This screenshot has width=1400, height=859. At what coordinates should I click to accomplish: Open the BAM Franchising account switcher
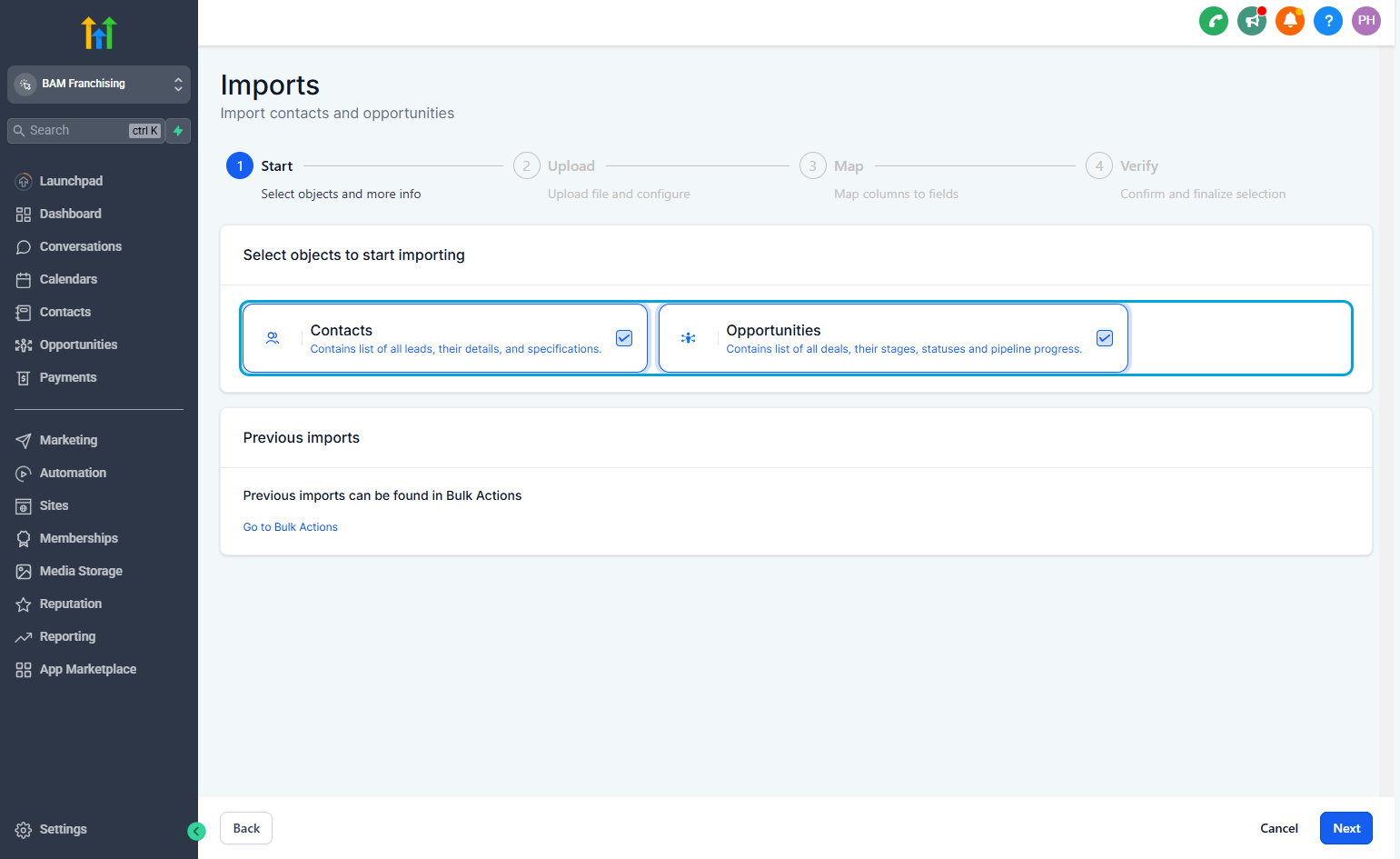point(99,84)
